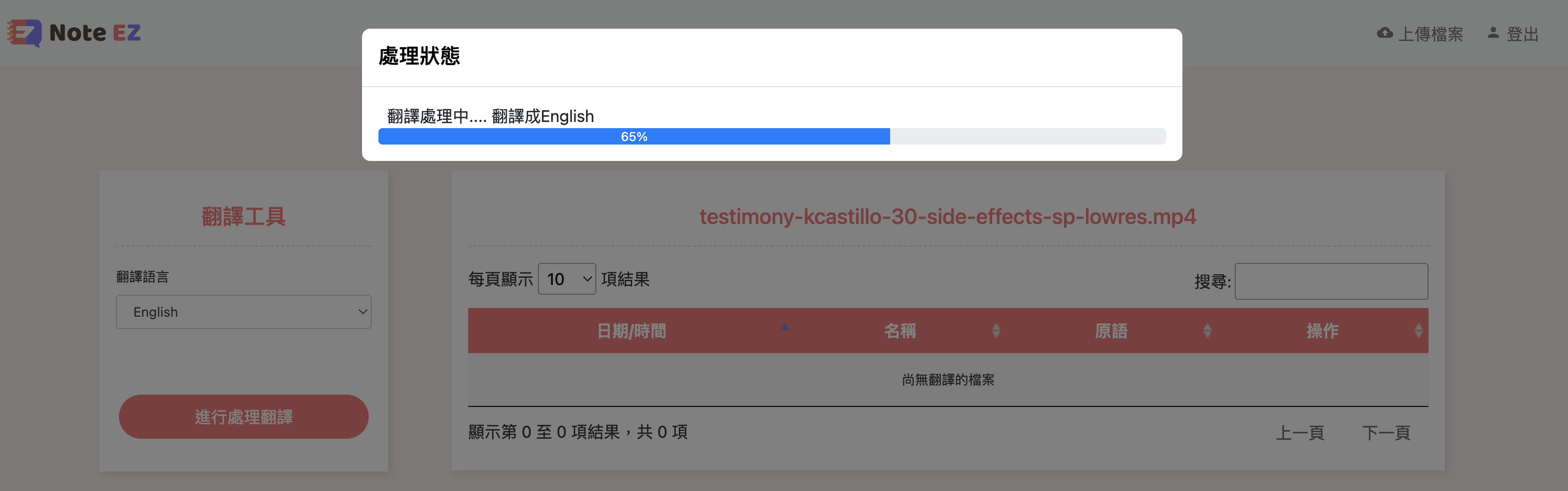Sort by 操作 column header
This screenshot has height=491, width=1568.
tap(1323, 331)
